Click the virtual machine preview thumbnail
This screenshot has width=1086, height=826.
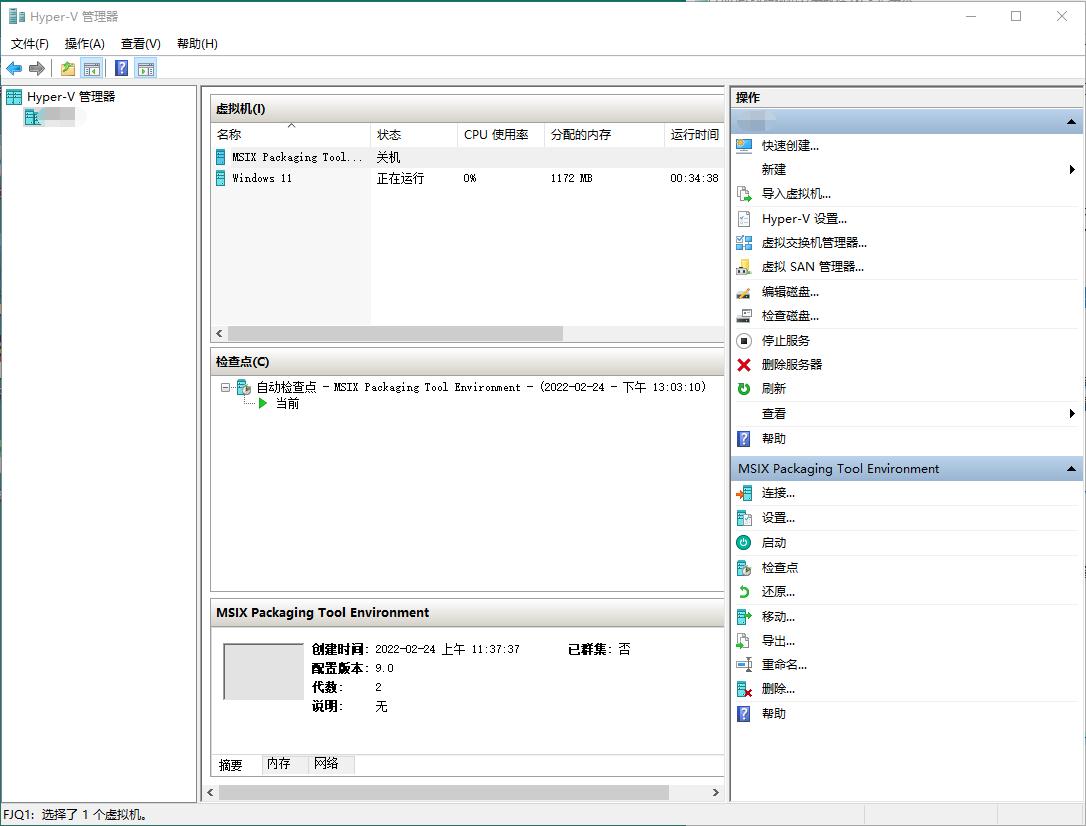pos(263,672)
